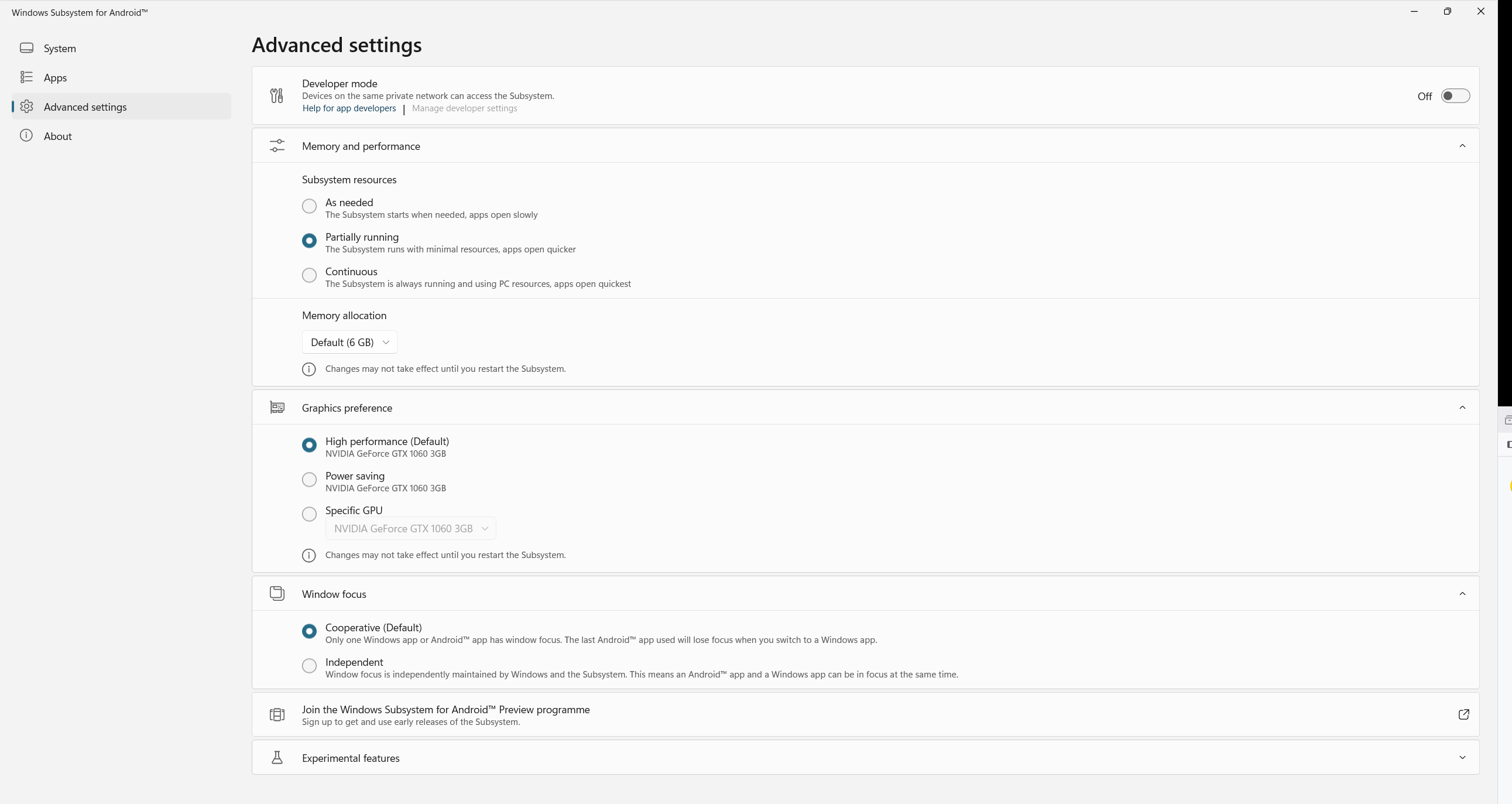Select the Continuous subsystem resources option
The image size is (1512, 804).
[309, 275]
